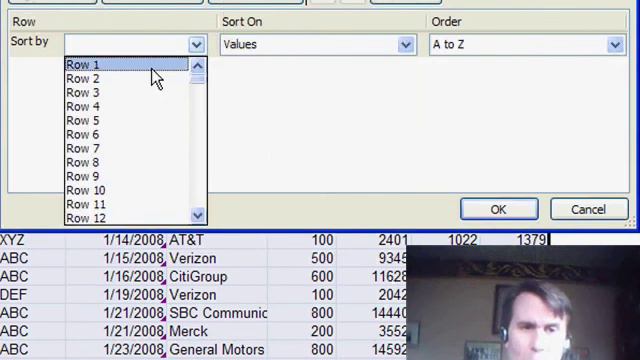The image size is (640, 360).
Task: Cancel the Sort dialog
Action: point(589,209)
